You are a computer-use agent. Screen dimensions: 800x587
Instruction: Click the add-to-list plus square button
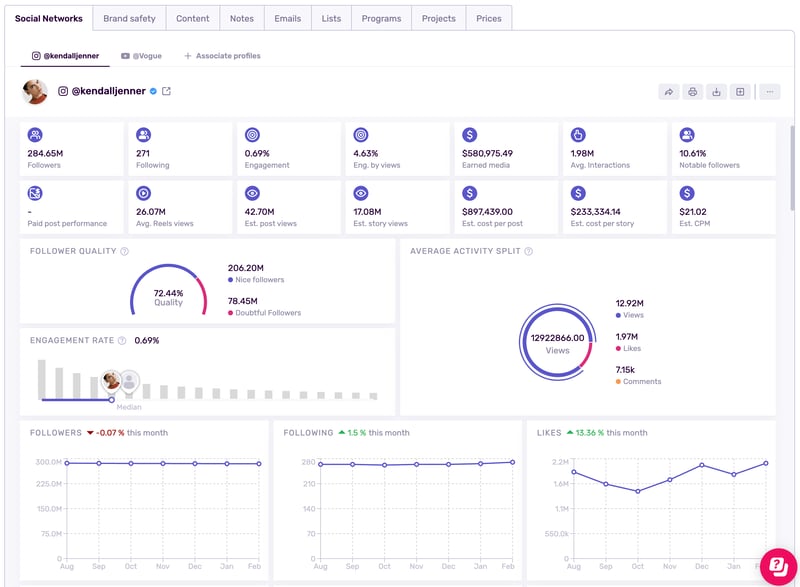tap(740, 92)
